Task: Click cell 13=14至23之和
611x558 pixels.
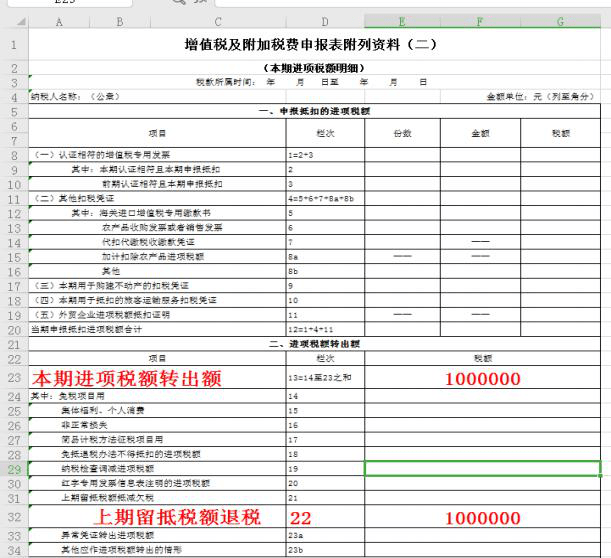Action: pos(325,377)
